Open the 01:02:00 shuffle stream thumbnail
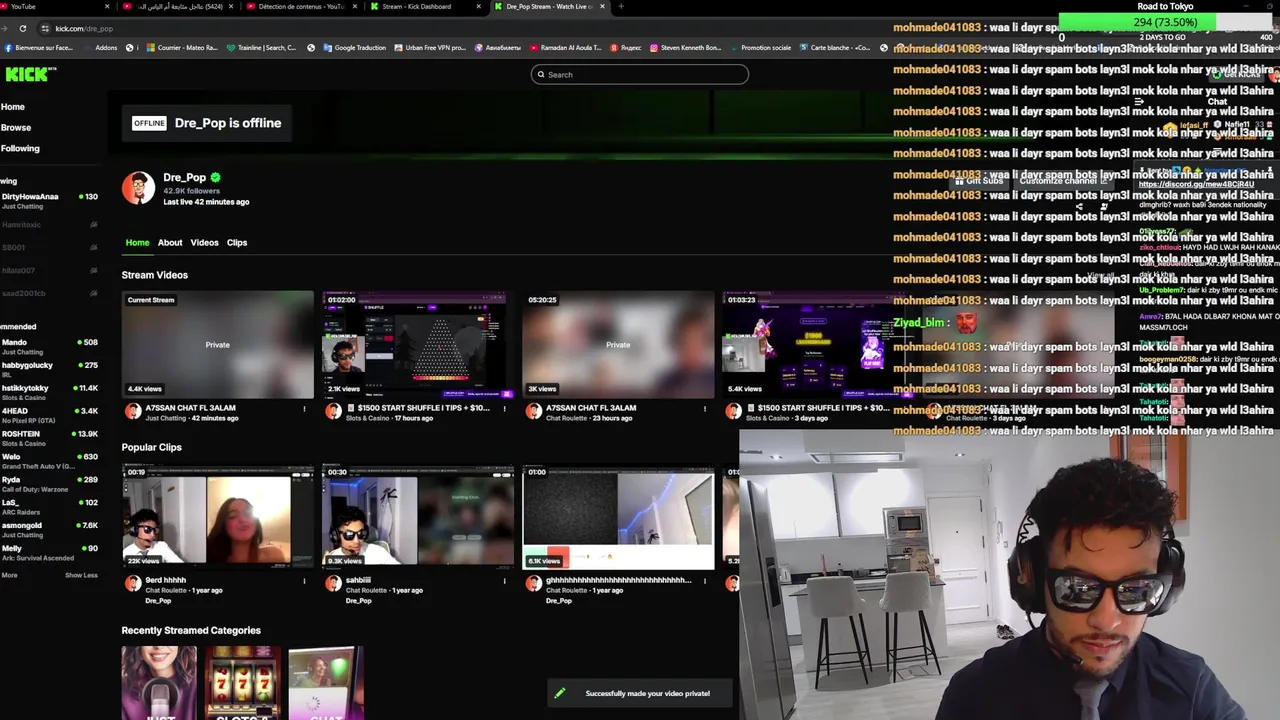 [x=417, y=345]
